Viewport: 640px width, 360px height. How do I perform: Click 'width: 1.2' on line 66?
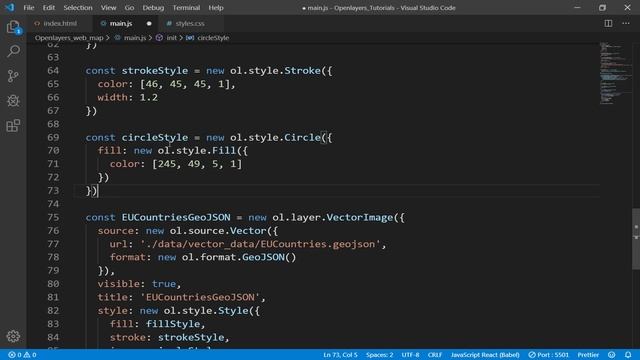coord(127,98)
